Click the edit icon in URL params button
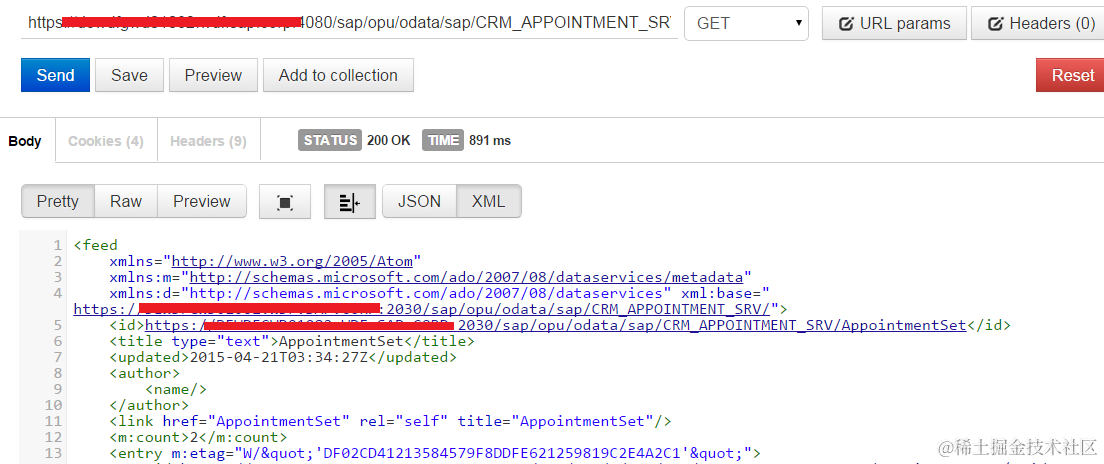Image resolution: width=1104 pixels, height=464 pixels. click(x=847, y=24)
